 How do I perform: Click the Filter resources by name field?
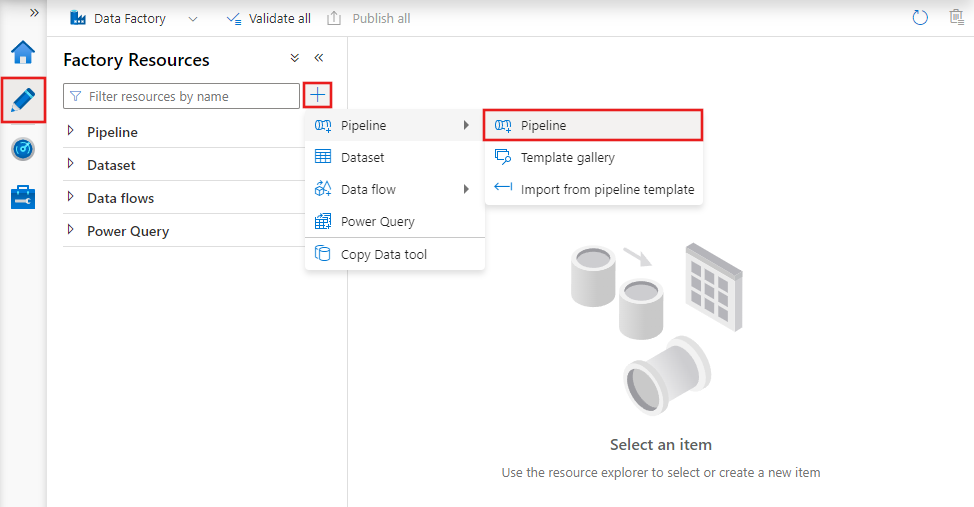click(181, 96)
